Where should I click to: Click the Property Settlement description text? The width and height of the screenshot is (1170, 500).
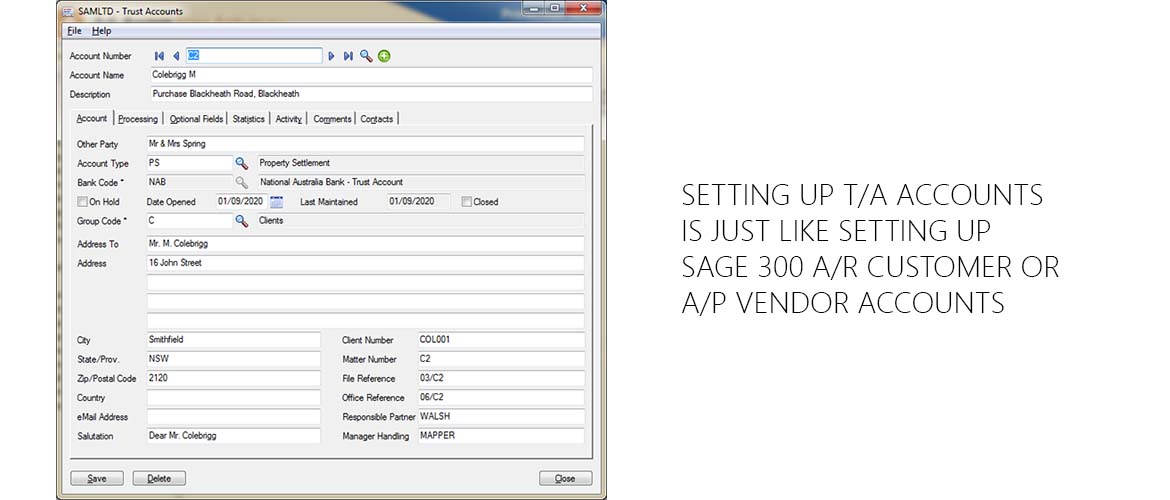click(295, 163)
